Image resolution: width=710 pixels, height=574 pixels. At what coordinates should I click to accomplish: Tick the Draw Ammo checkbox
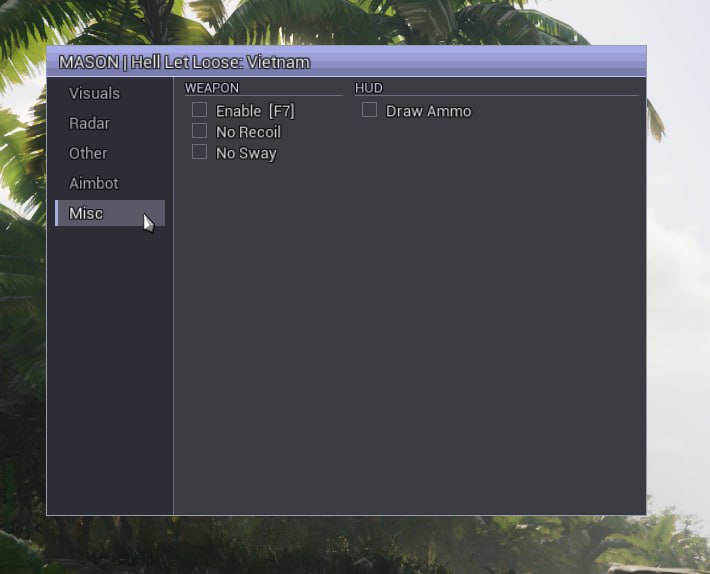[369, 110]
